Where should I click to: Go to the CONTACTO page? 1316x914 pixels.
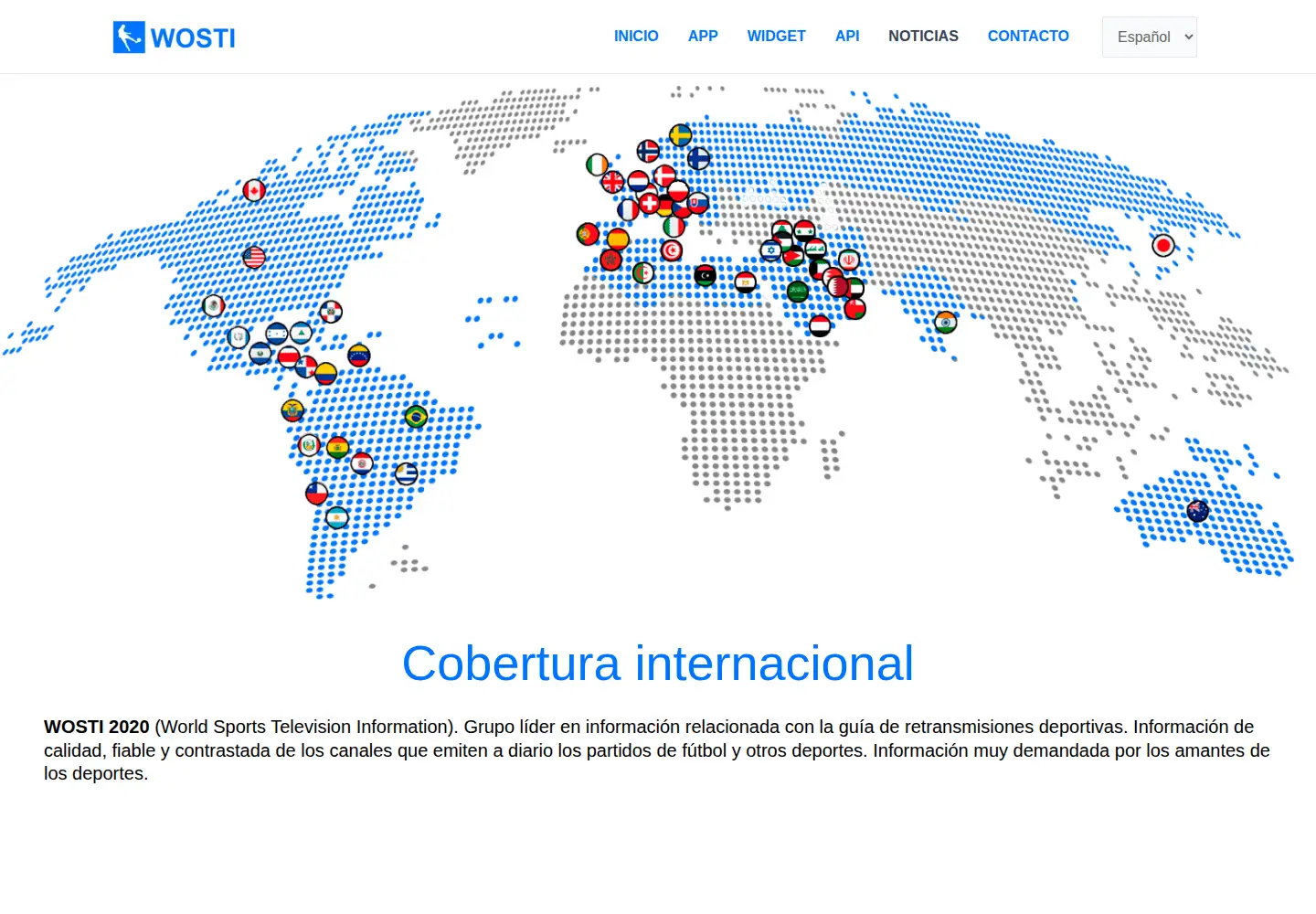1028,36
